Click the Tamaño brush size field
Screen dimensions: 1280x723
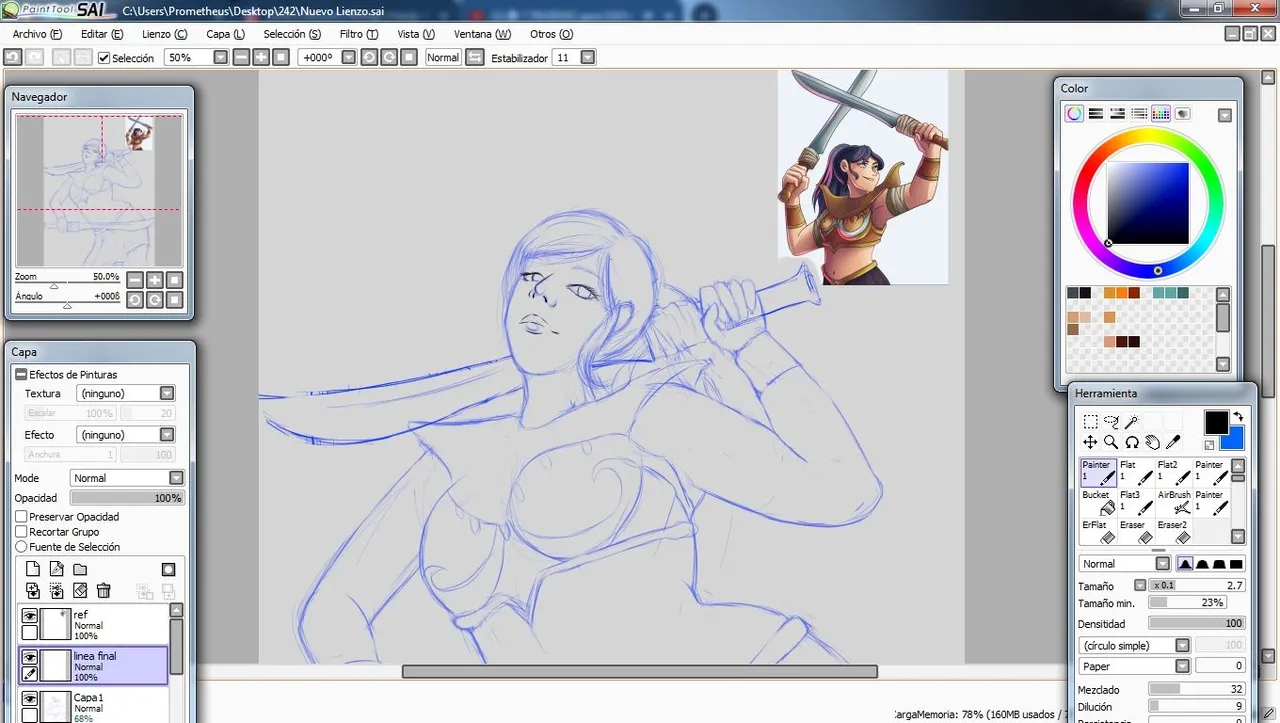pos(1196,585)
